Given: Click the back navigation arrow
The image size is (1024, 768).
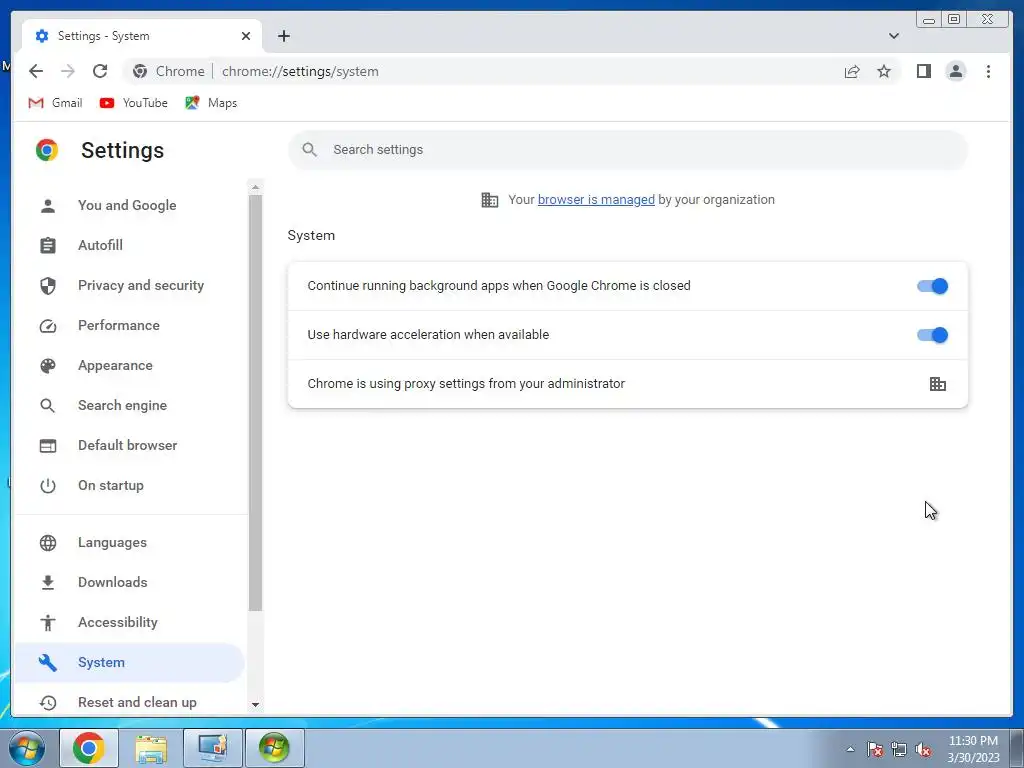Looking at the screenshot, I should [x=36, y=71].
